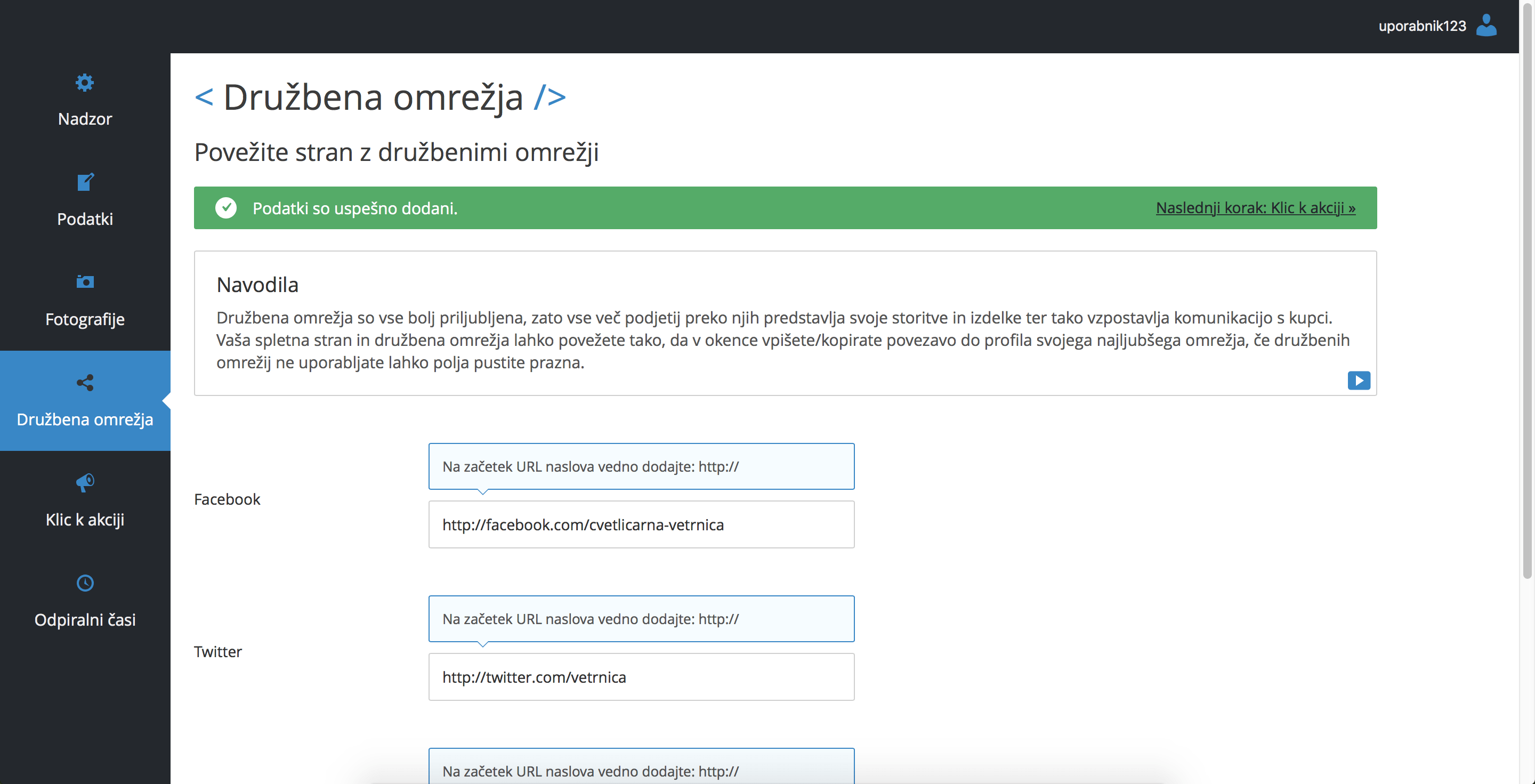This screenshot has height=784, width=1535.
Task: Select the Fotografije camera icon
Action: click(x=85, y=281)
